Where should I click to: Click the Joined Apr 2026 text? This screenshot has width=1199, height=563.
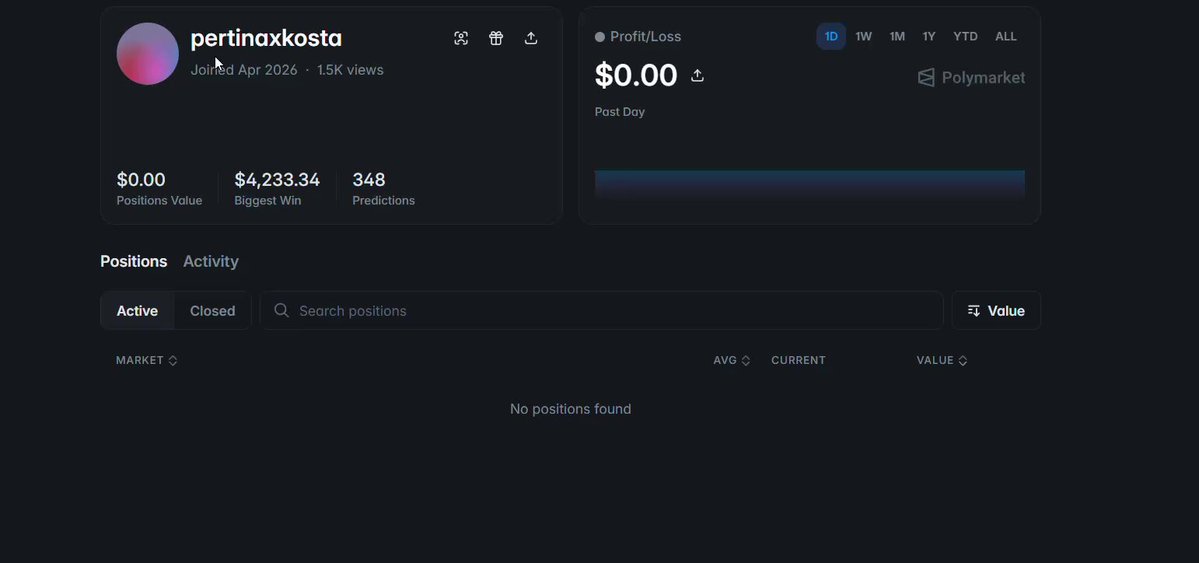(x=244, y=70)
